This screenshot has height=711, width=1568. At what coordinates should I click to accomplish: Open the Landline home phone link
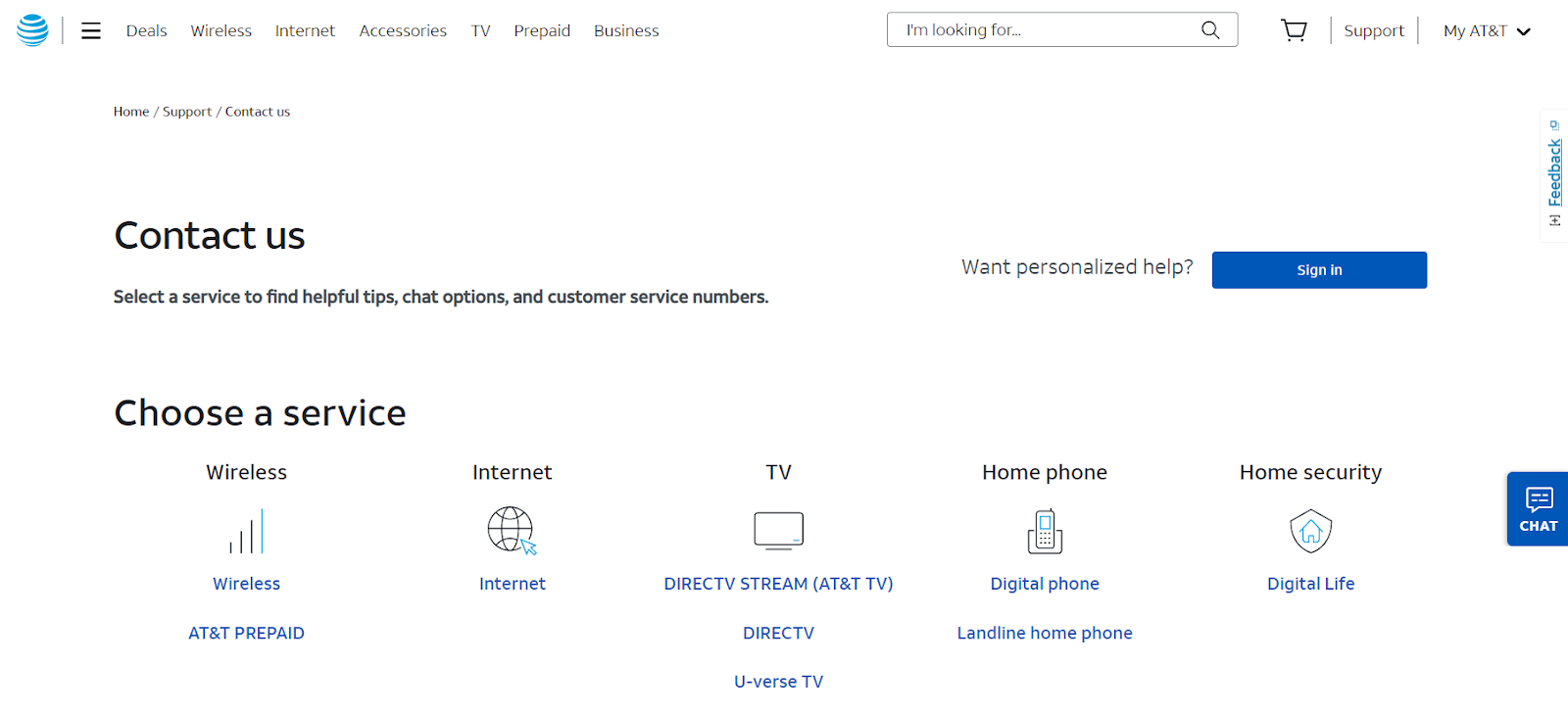(x=1045, y=634)
